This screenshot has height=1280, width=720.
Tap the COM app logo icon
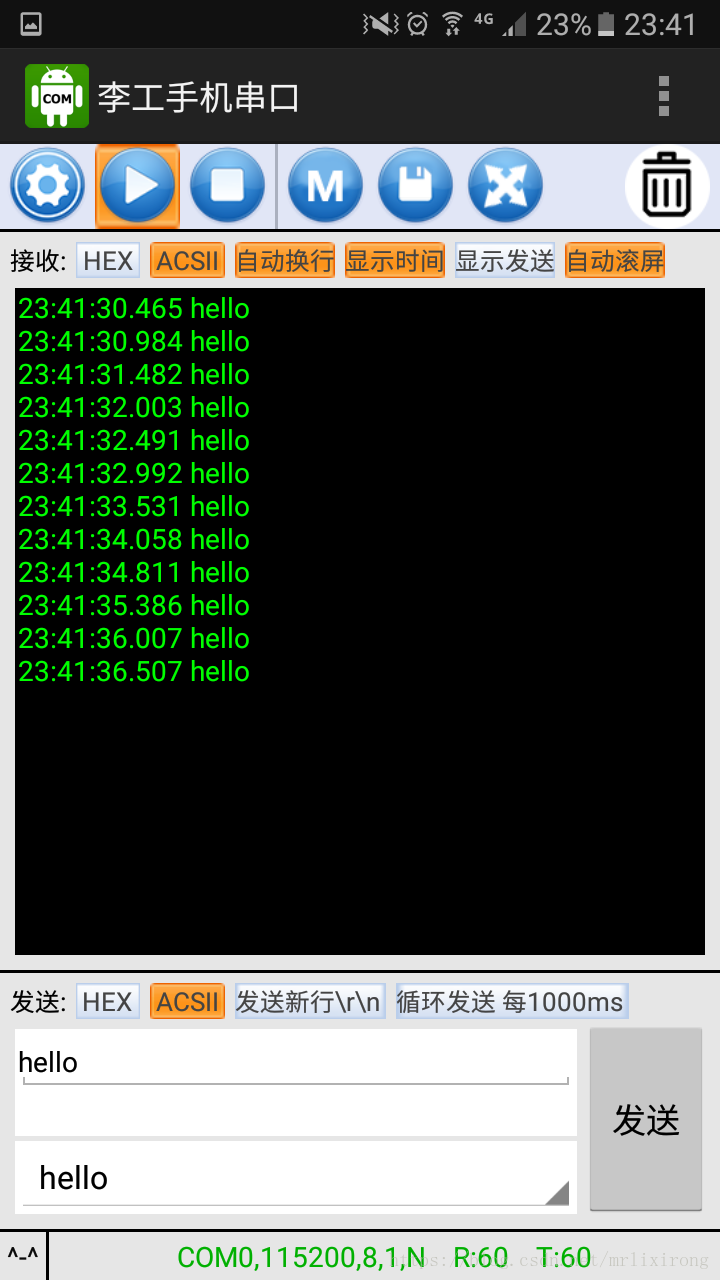coord(57,96)
